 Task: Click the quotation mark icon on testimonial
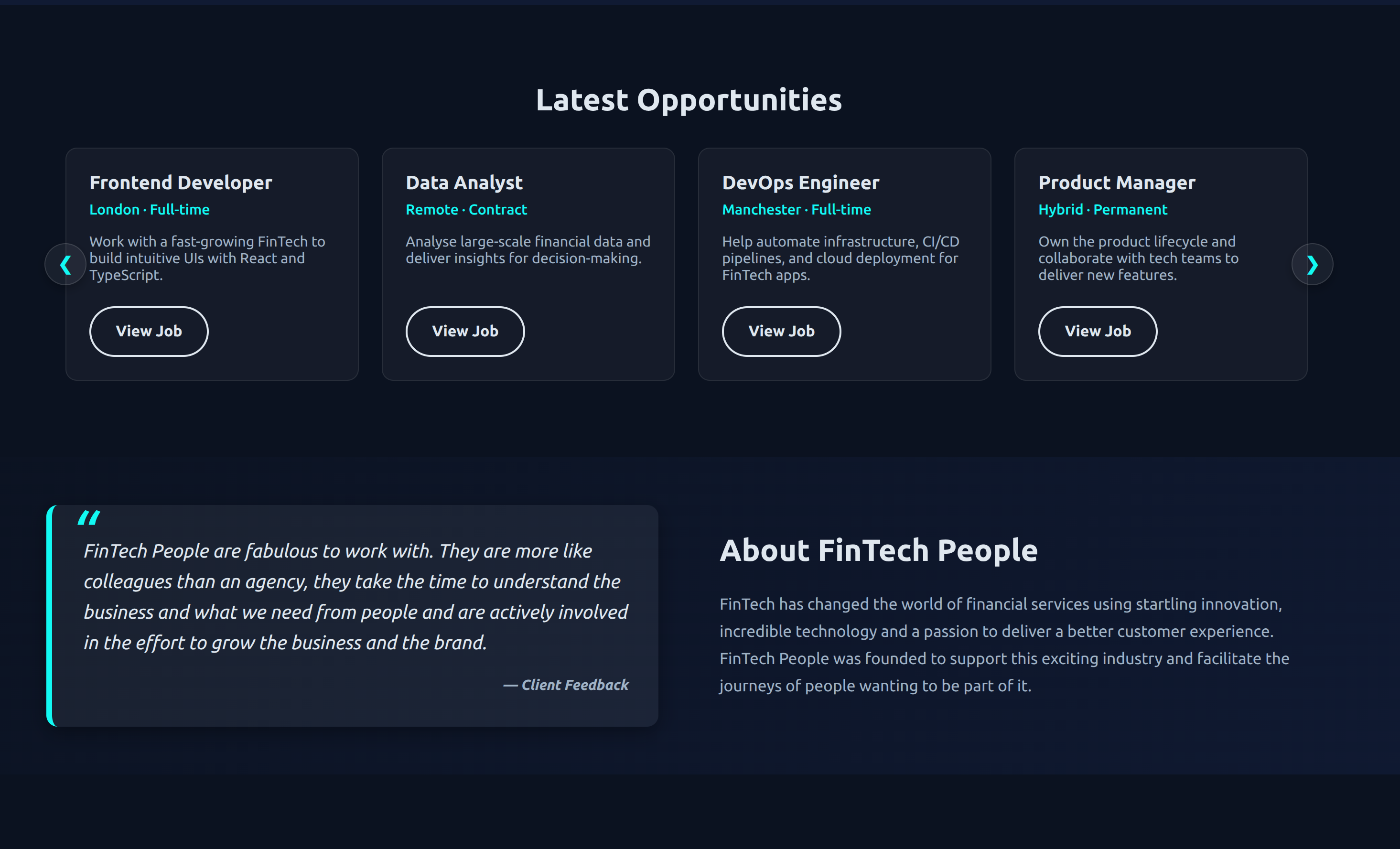(90, 518)
